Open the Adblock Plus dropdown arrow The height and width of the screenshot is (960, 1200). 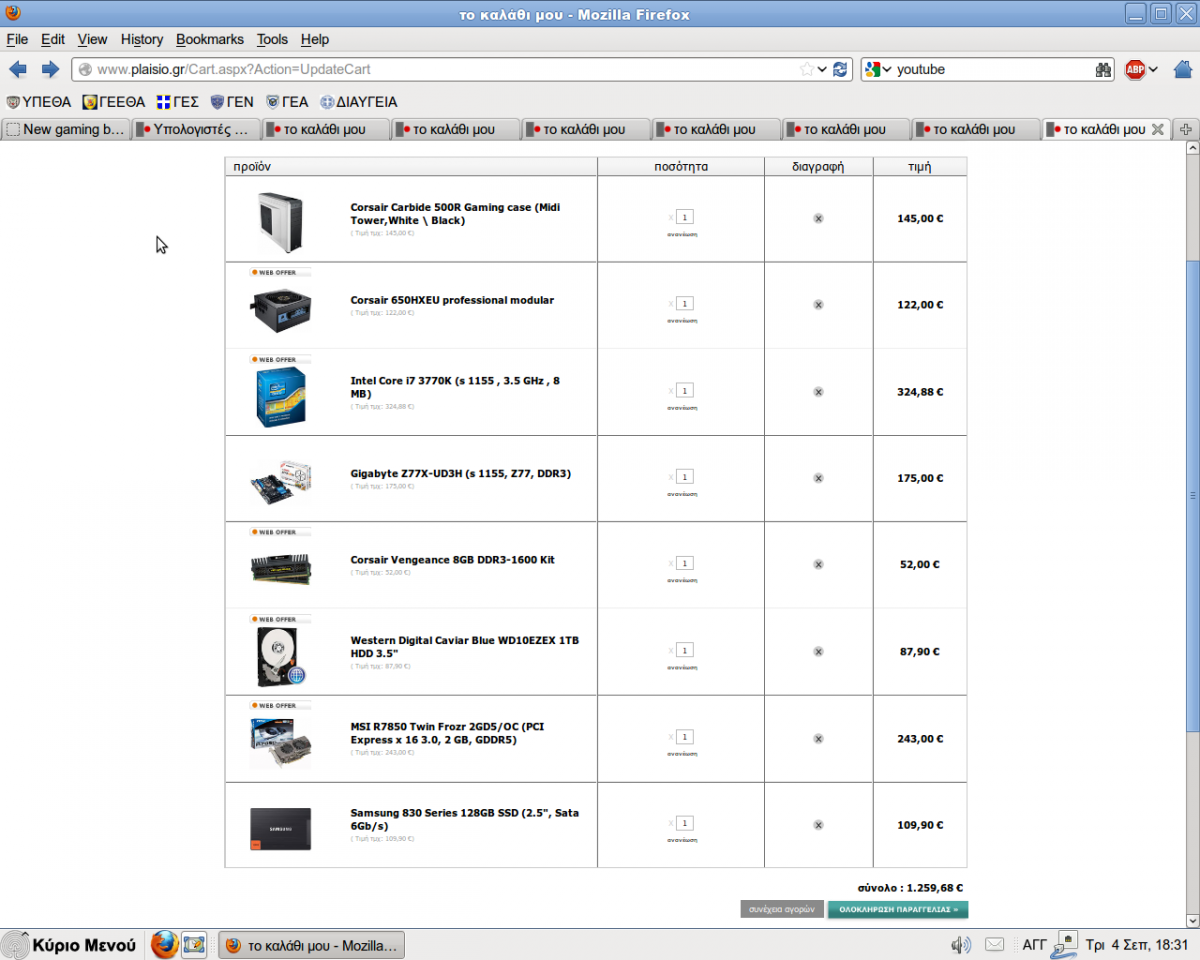[1153, 69]
